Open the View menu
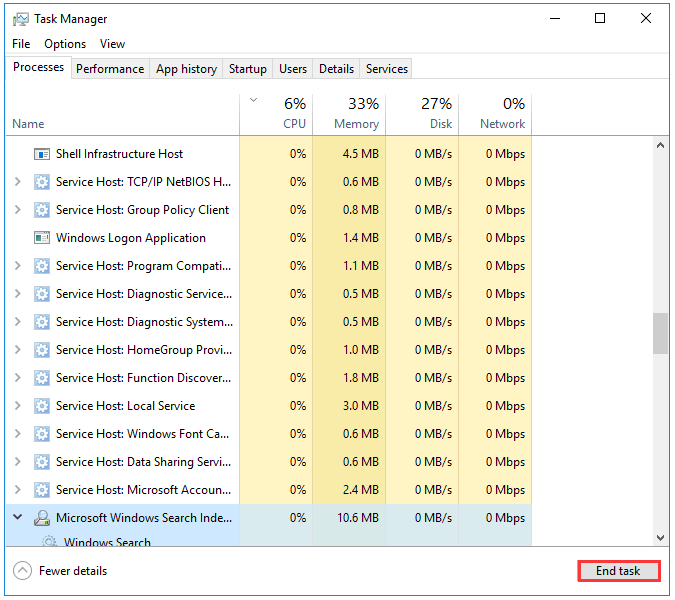Screen dimensions: 675x600 tap(112, 44)
